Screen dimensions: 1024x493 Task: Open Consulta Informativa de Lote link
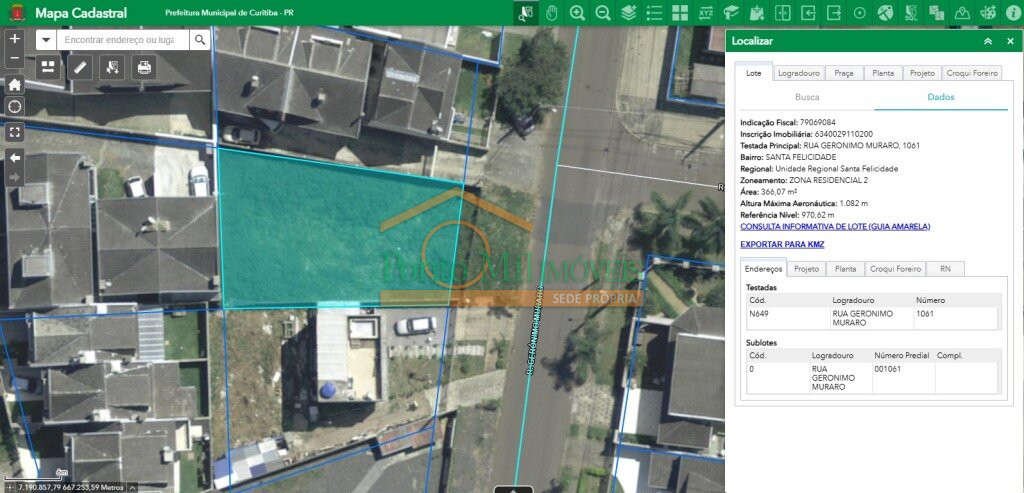tap(835, 227)
